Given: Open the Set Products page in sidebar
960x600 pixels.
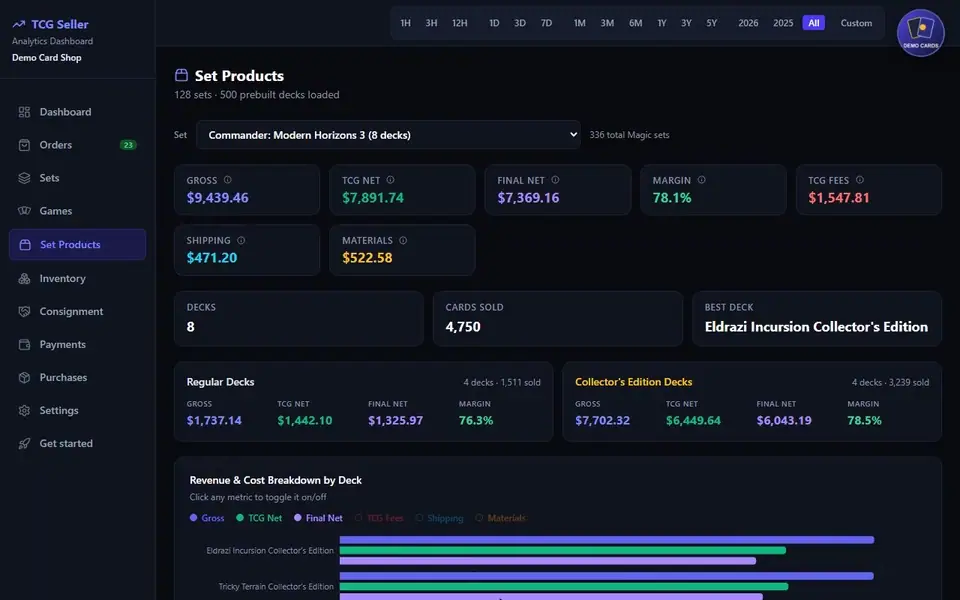Looking at the screenshot, I should tap(78, 245).
